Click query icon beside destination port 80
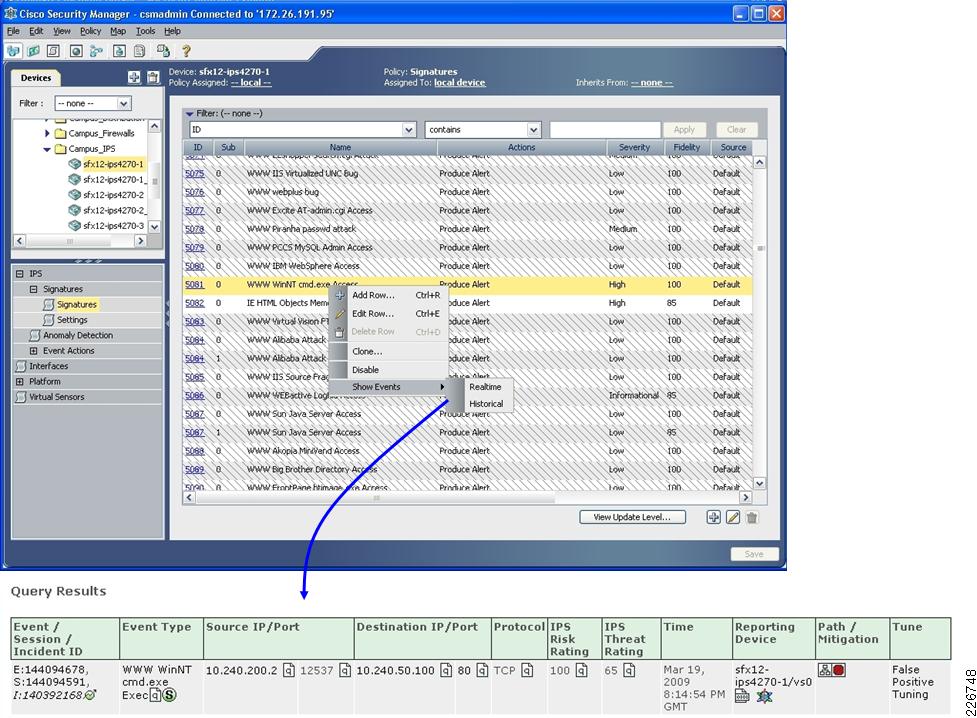This screenshot has width=977, height=718. pyautogui.click(x=482, y=671)
